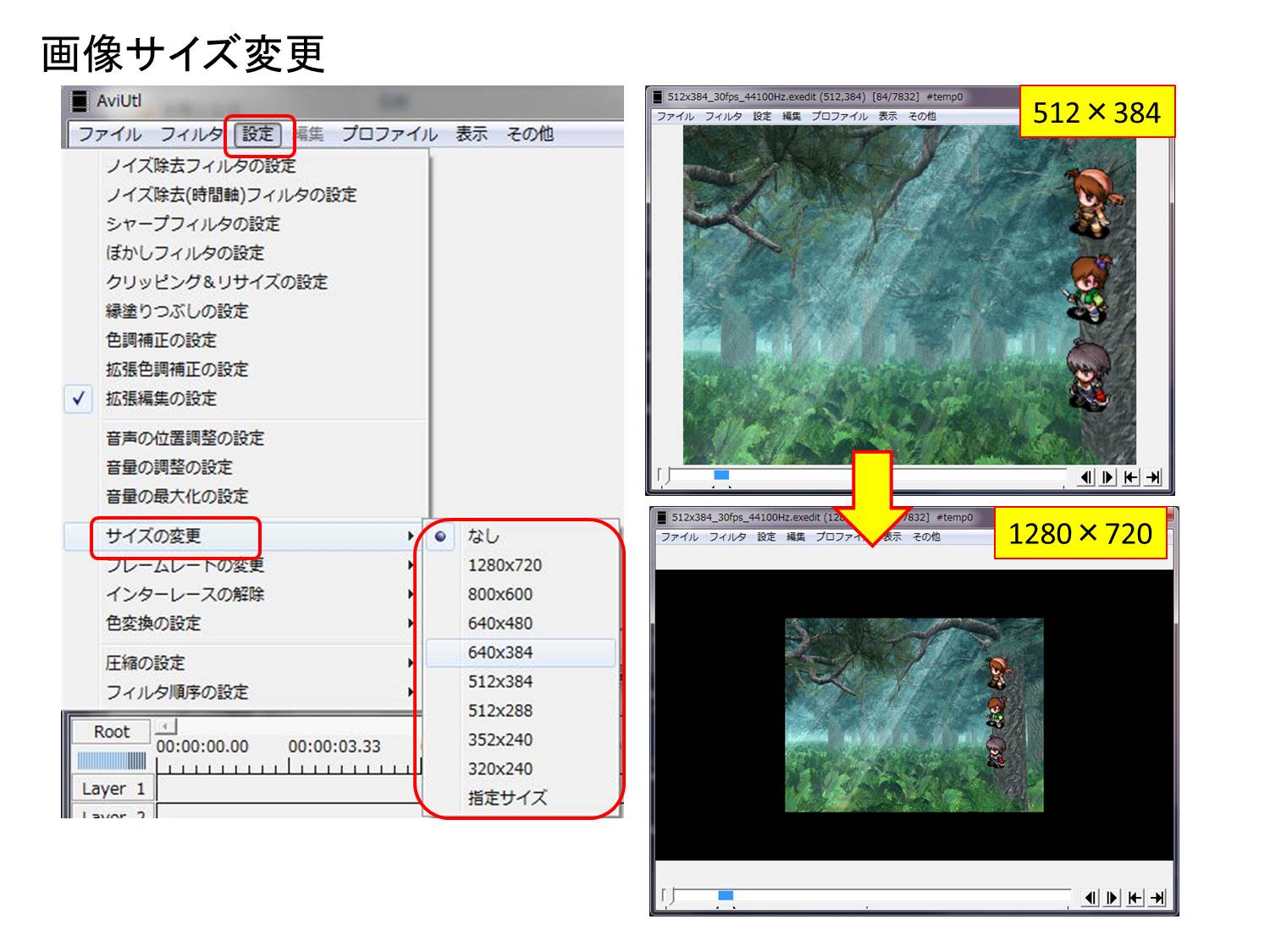Open 編集 menu in upper preview window
Screen dimensions: 1270x952
pos(792,116)
